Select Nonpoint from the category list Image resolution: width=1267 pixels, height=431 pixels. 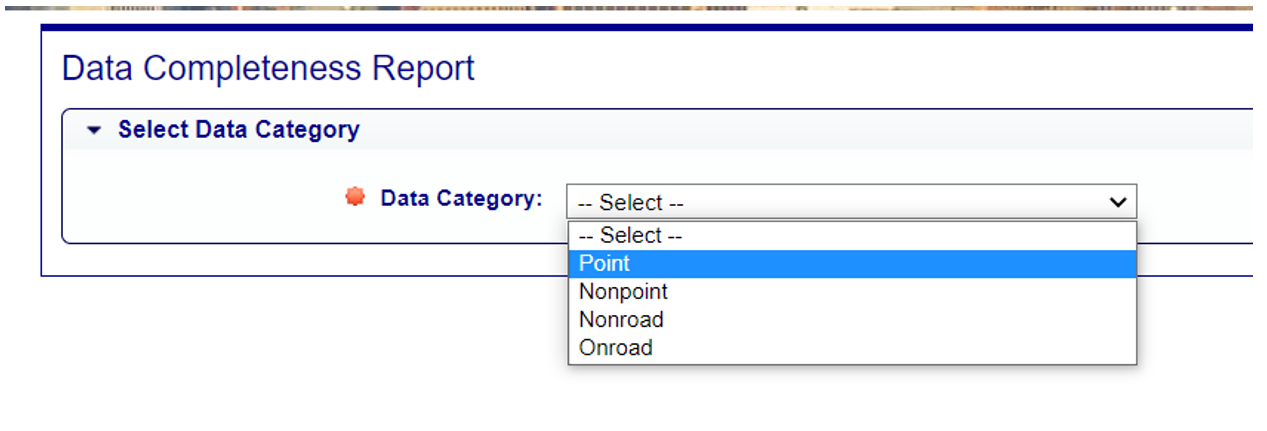(852, 292)
